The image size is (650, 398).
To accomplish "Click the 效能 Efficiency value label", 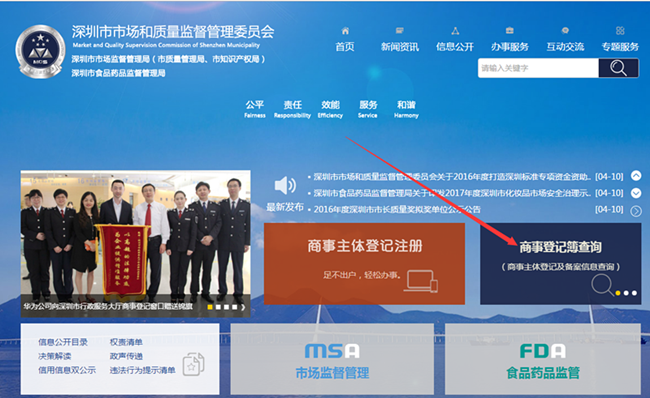I will [330, 109].
